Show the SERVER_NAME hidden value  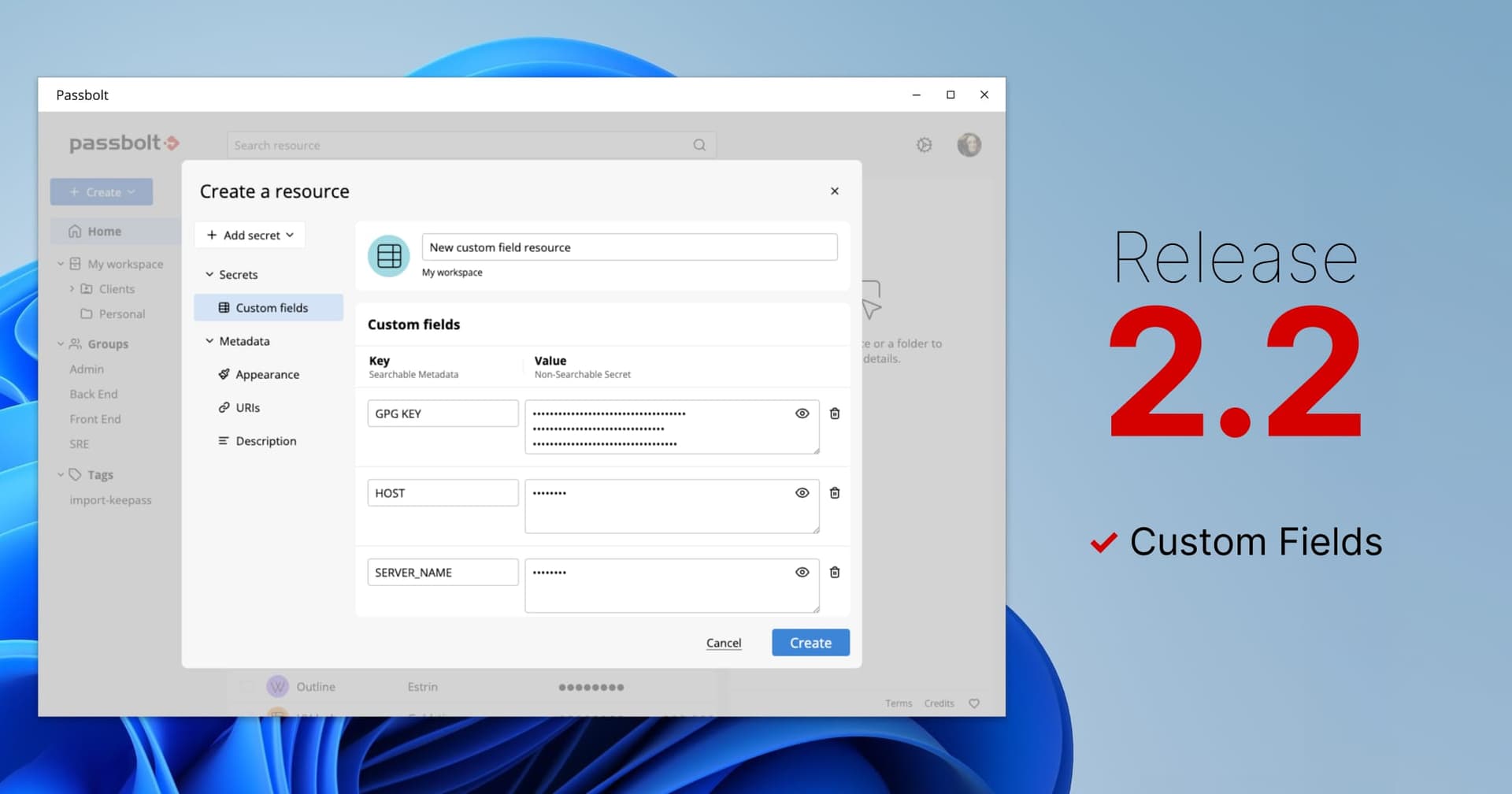click(802, 572)
